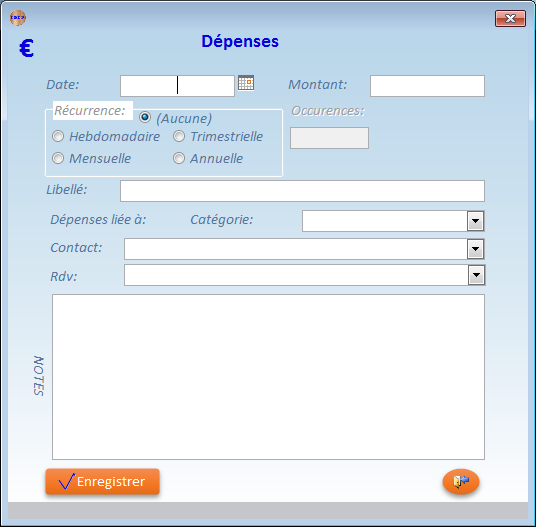Click the Libellé text field
This screenshot has height=527, width=536.
coord(303,191)
